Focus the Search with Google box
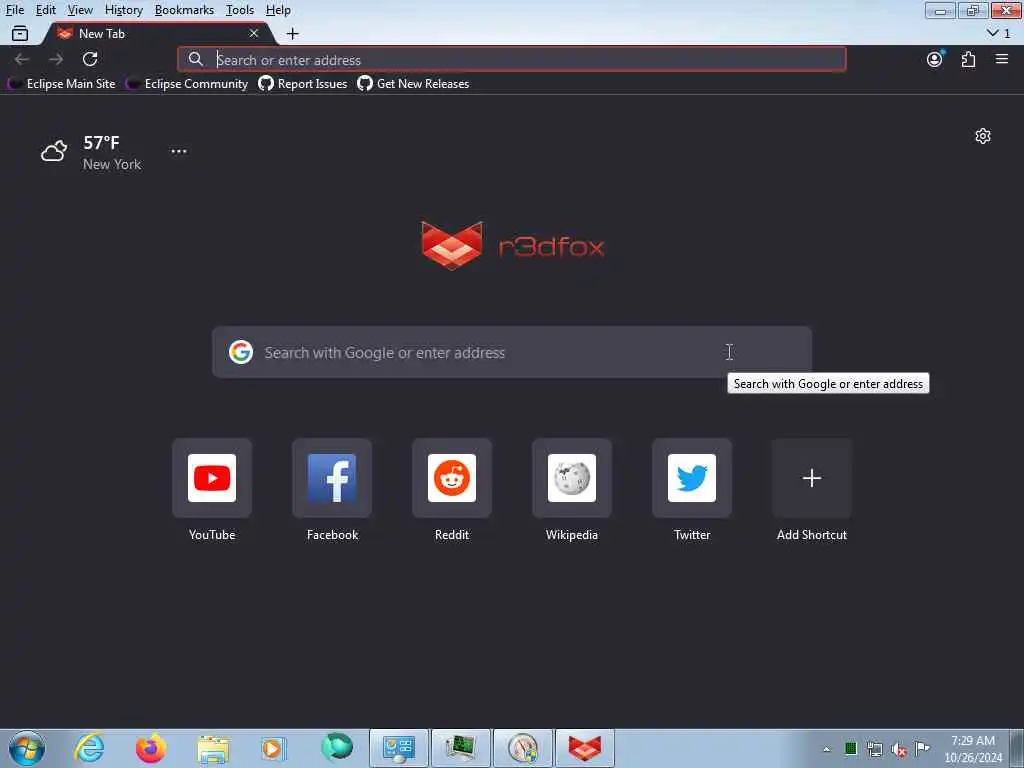The height and width of the screenshot is (768, 1024). point(512,352)
